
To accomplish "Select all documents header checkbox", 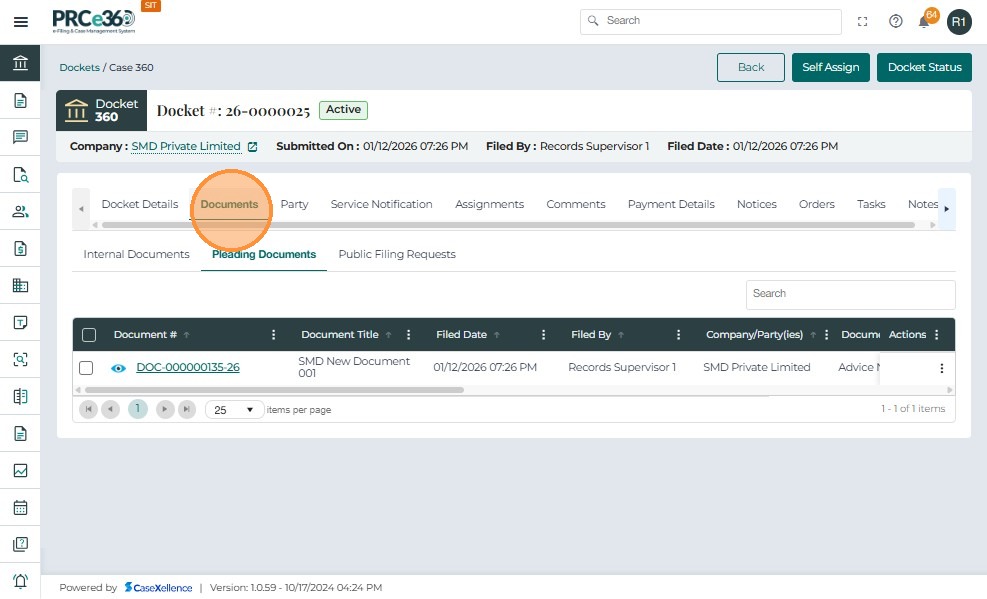I will 89,335.
